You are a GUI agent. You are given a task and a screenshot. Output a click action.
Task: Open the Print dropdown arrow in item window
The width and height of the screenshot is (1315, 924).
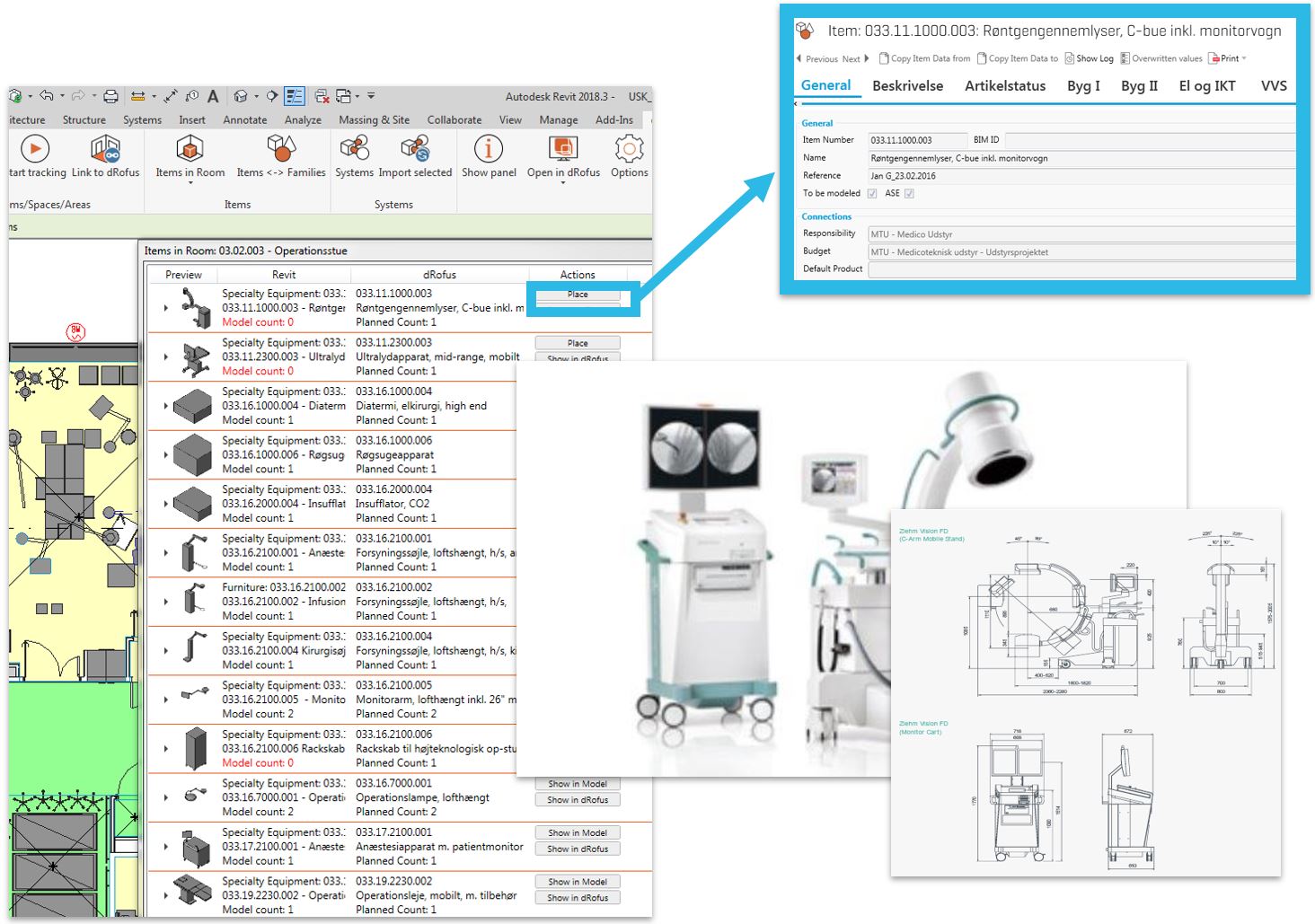point(1244,58)
